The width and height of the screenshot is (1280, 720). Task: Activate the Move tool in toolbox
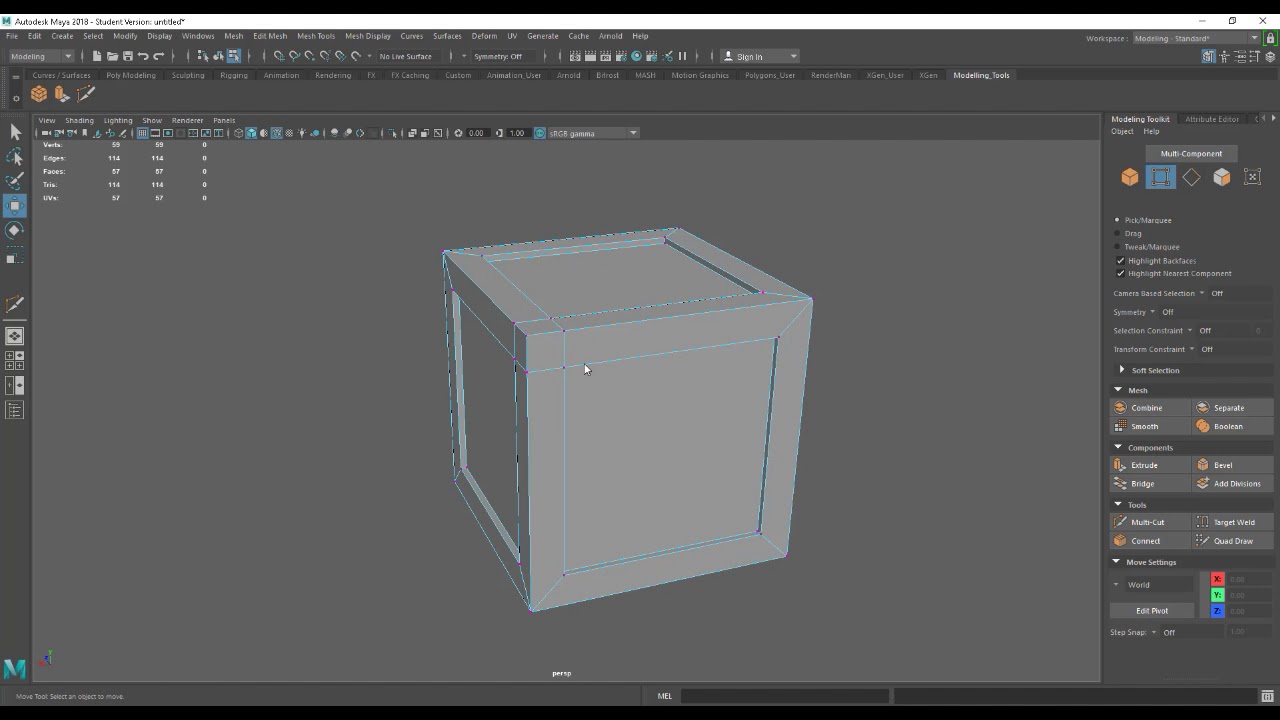15,206
